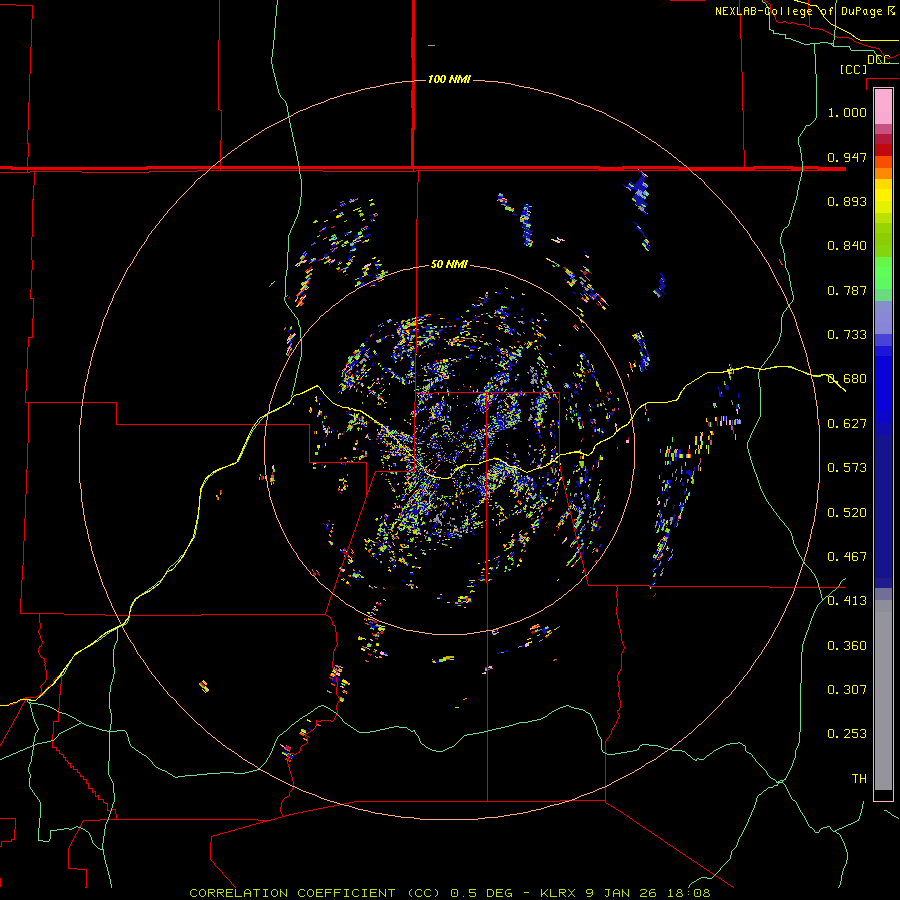Click the 0.627 legend value
The height and width of the screenshot is (900, 900).
pos(847,424)
